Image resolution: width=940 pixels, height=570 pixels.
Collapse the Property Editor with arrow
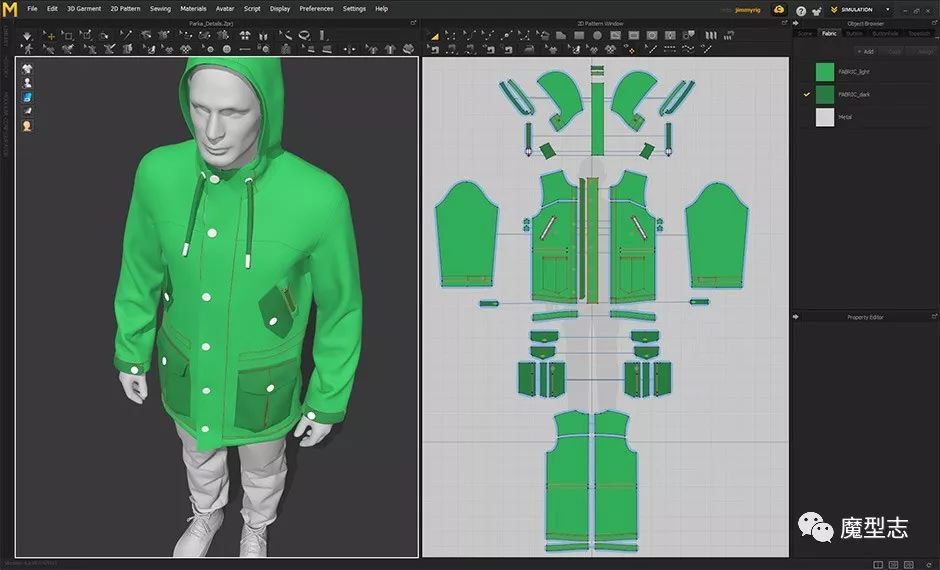pos(796,317)
